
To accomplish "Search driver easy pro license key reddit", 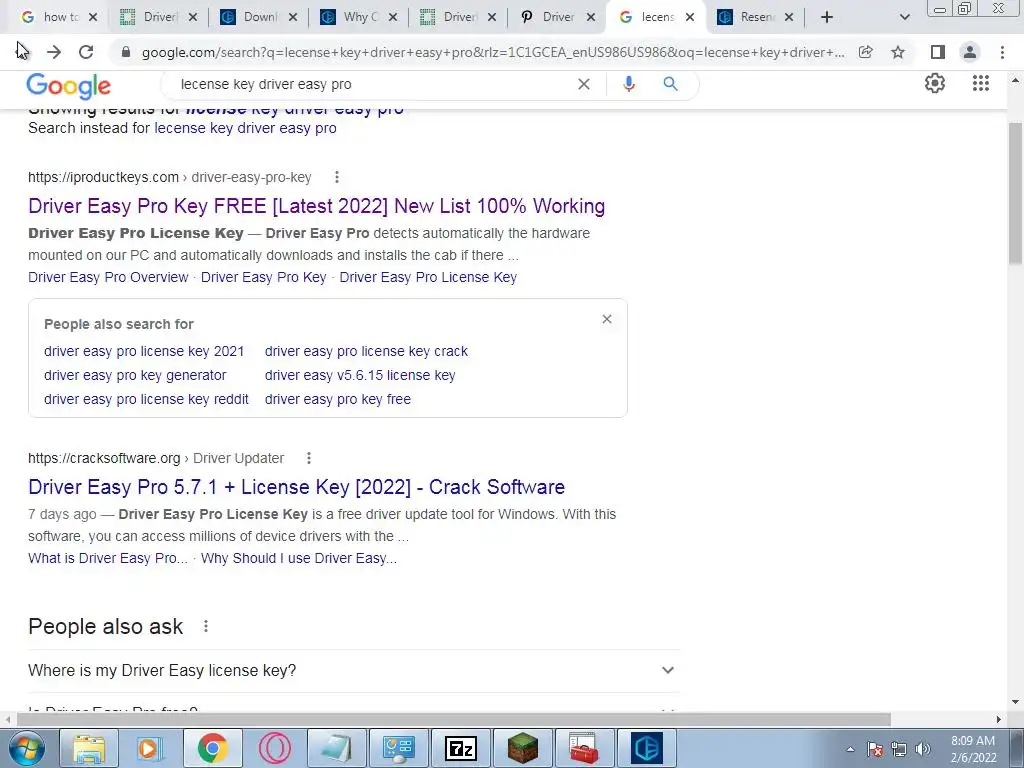I will pos(146,400).
